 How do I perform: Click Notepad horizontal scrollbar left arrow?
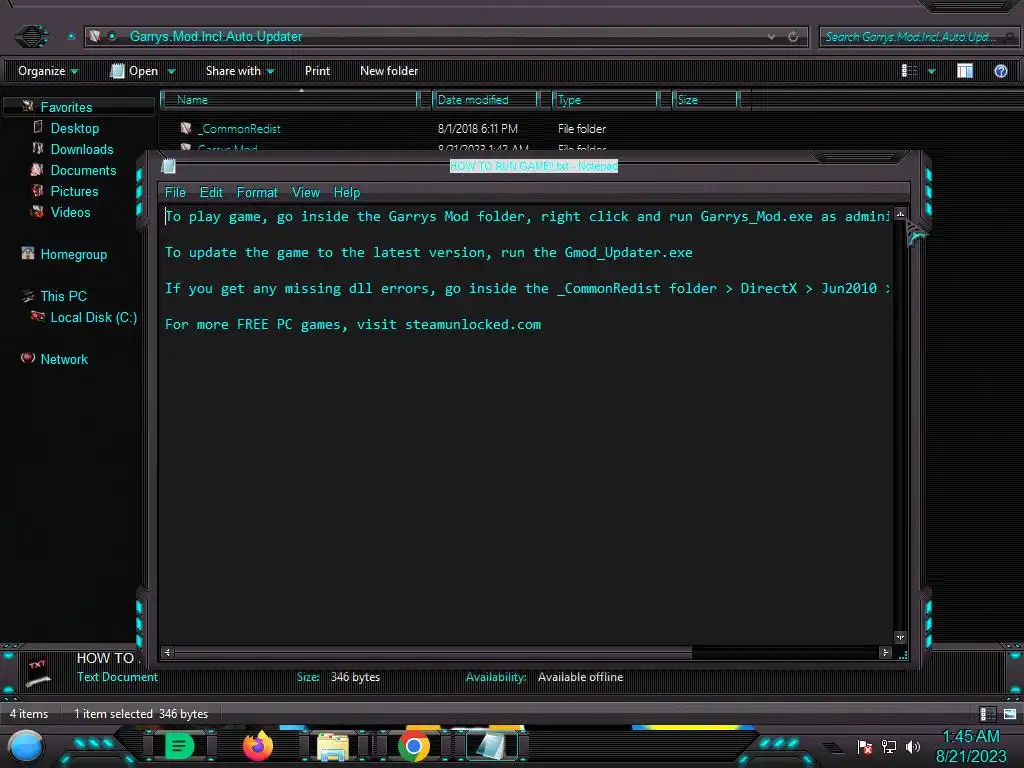[x=167, y=652]
